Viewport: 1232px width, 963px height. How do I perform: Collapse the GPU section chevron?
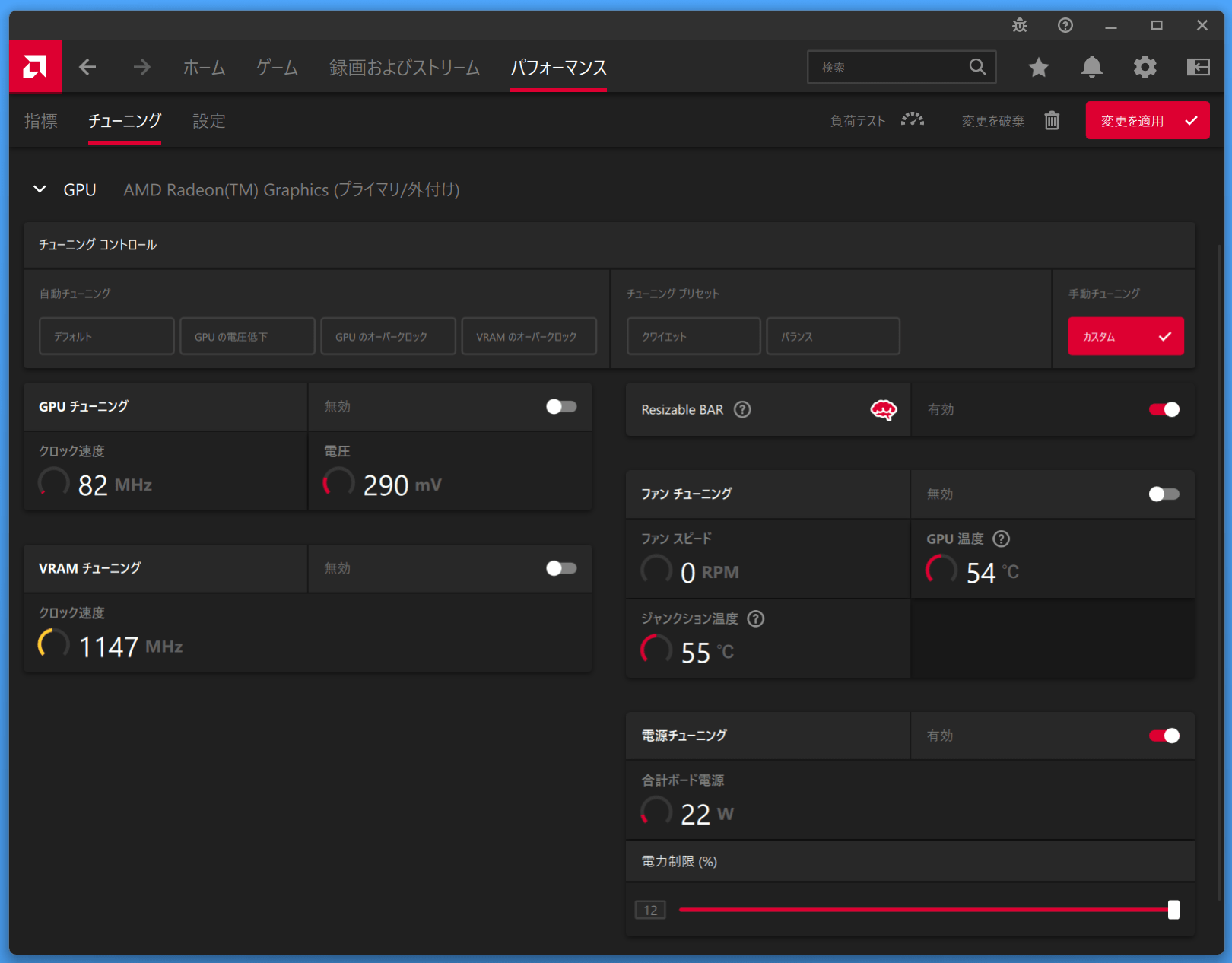(40, 189)
